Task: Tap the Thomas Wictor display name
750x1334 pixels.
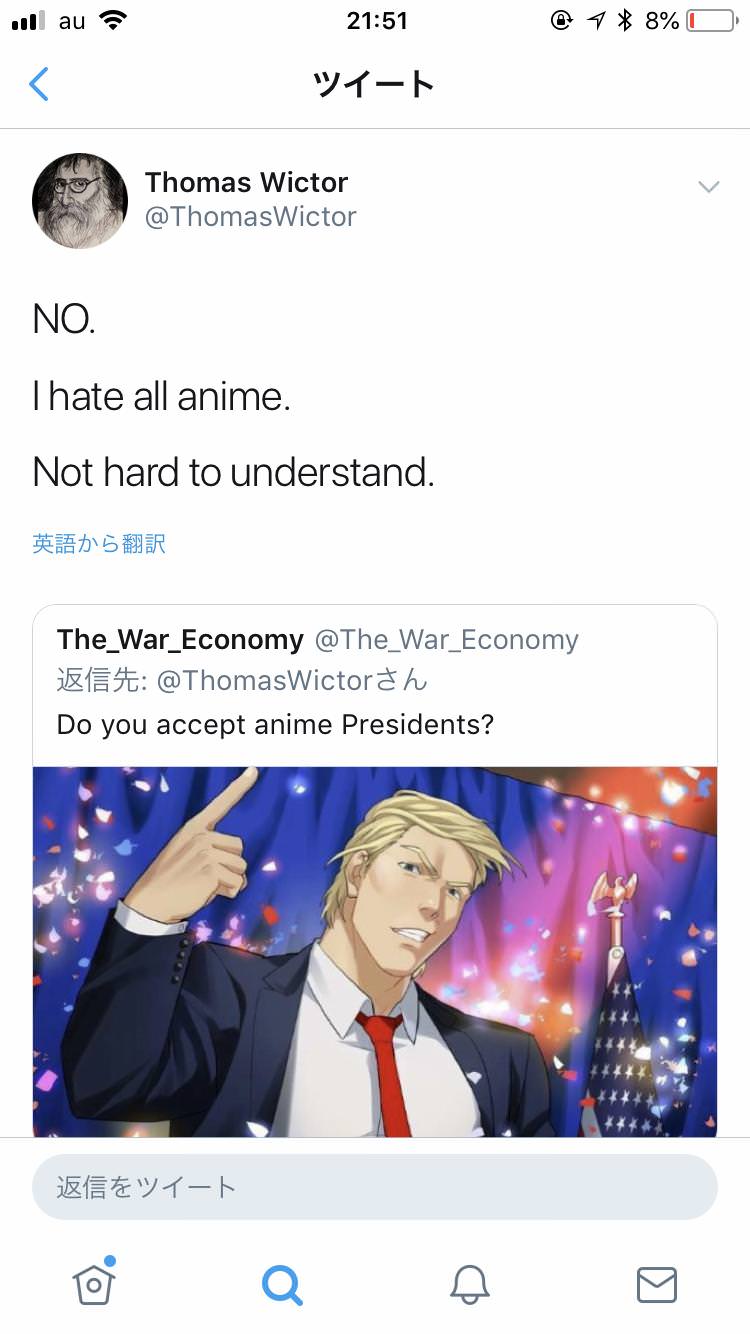Action: 246,182
